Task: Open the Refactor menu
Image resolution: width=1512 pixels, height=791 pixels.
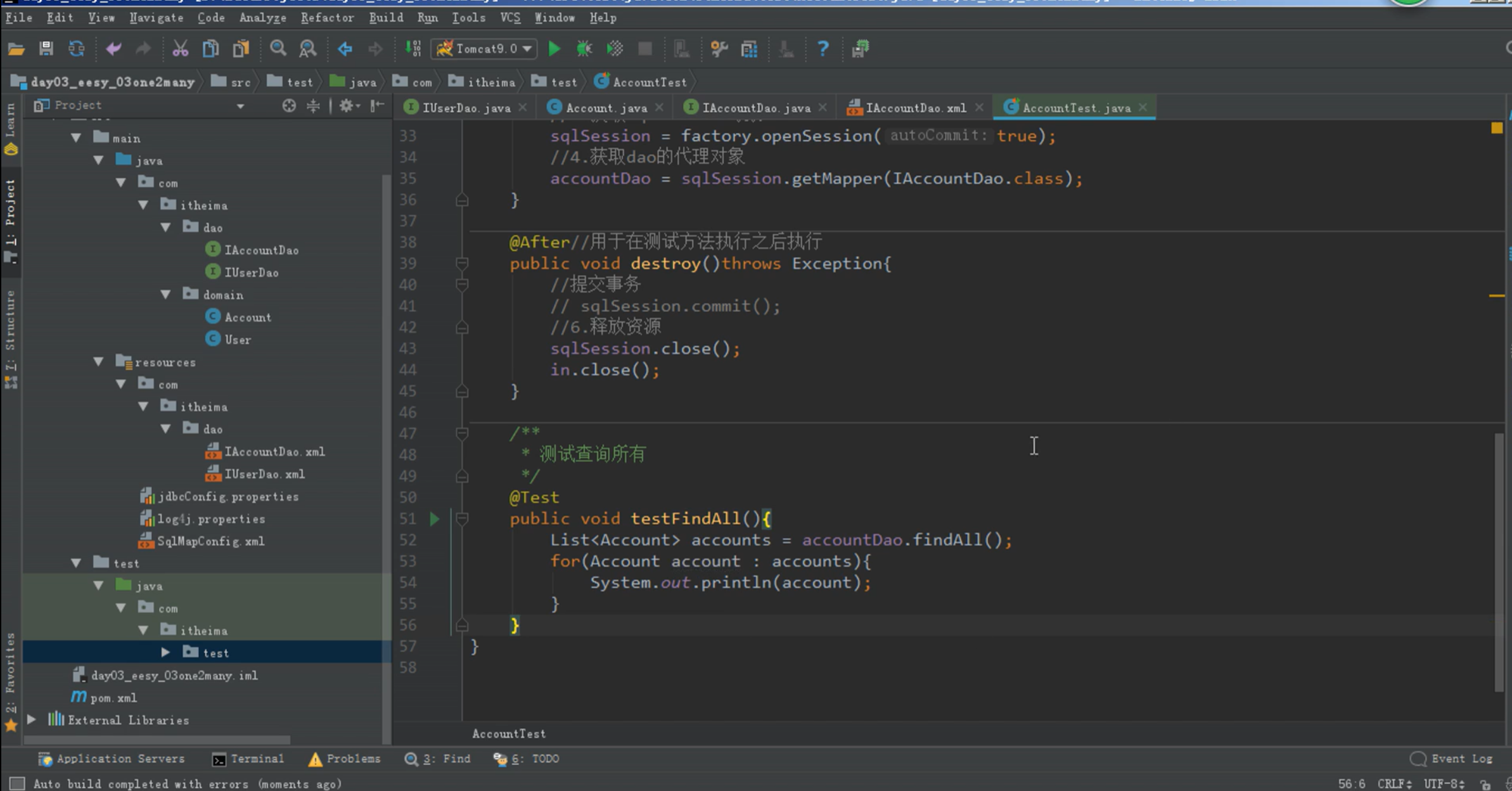Action: tap(327, 18)
